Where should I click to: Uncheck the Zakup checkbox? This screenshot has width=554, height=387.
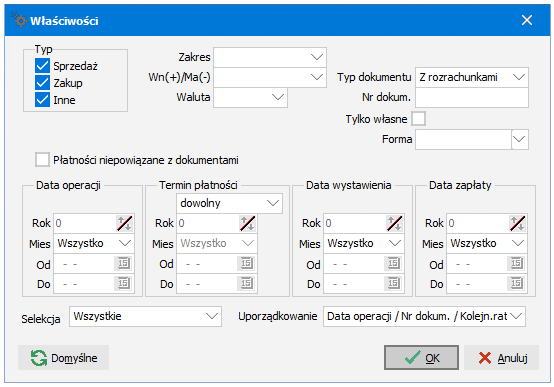[x=42, y=83]
